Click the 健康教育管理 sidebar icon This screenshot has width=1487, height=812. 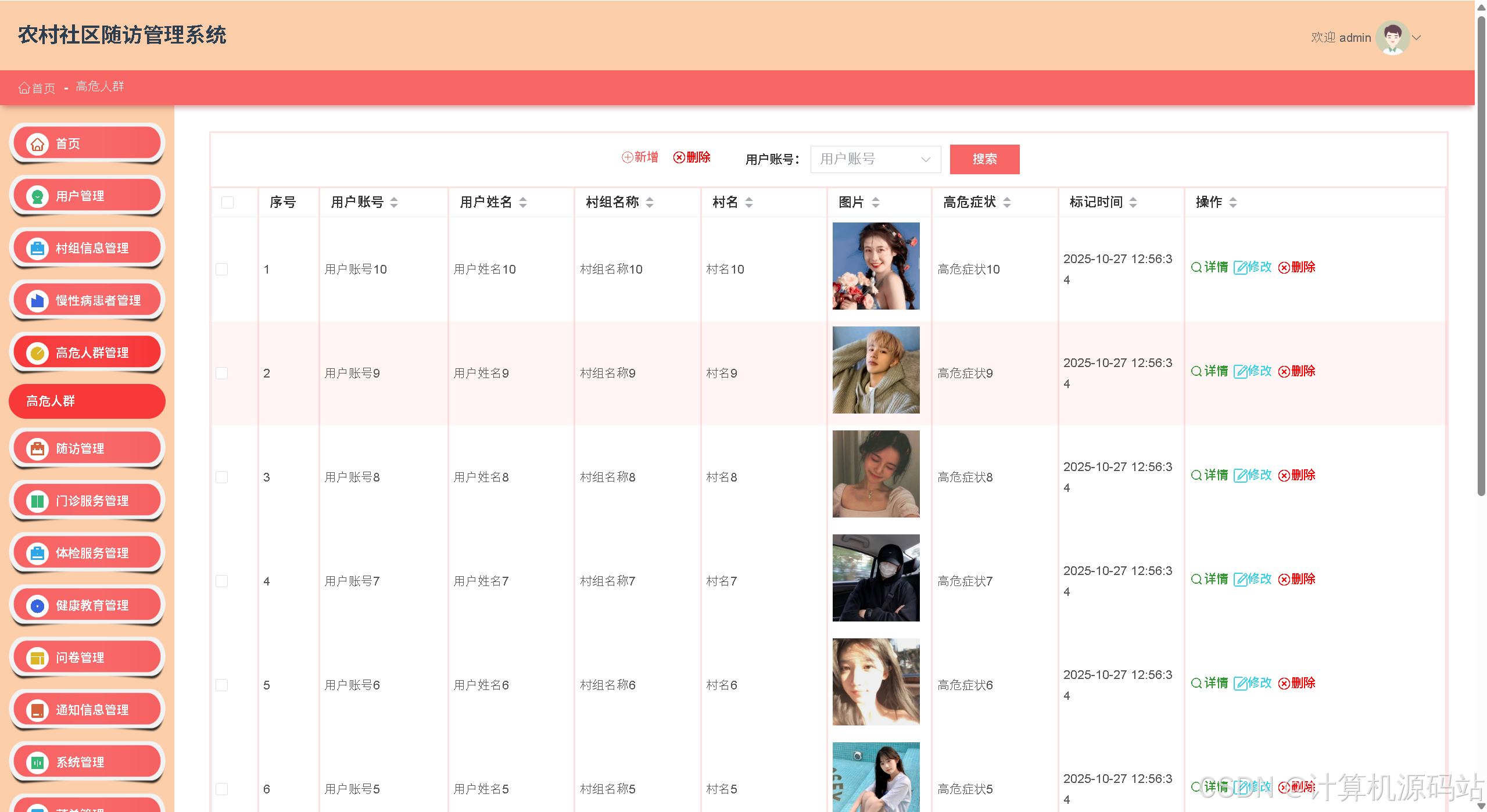click(37, 606)
